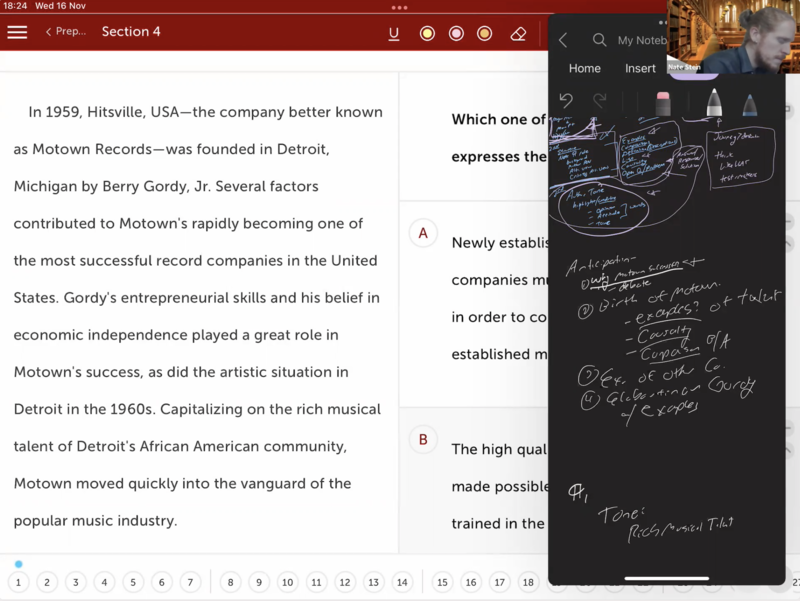Choose answer option B

pyautogui.click(x=423, y=439)
